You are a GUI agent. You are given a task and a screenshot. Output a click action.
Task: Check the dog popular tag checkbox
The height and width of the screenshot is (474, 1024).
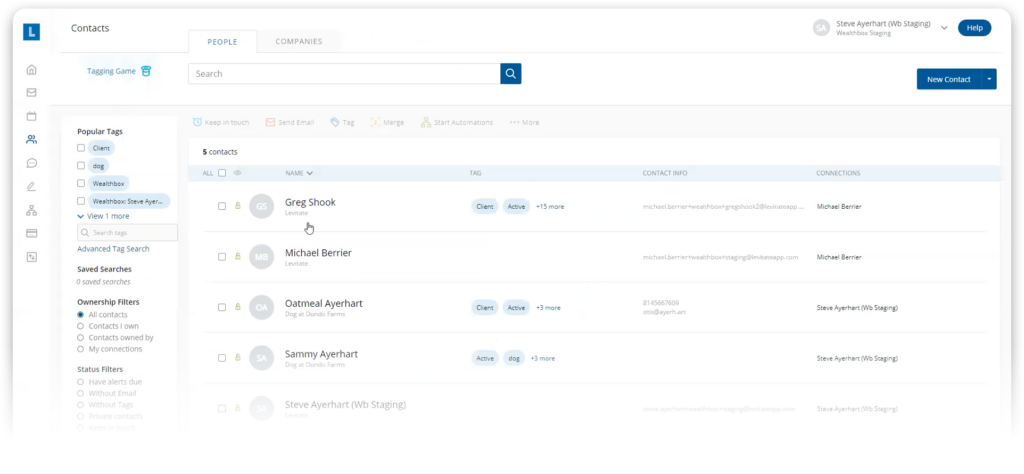tap(81, 166)
